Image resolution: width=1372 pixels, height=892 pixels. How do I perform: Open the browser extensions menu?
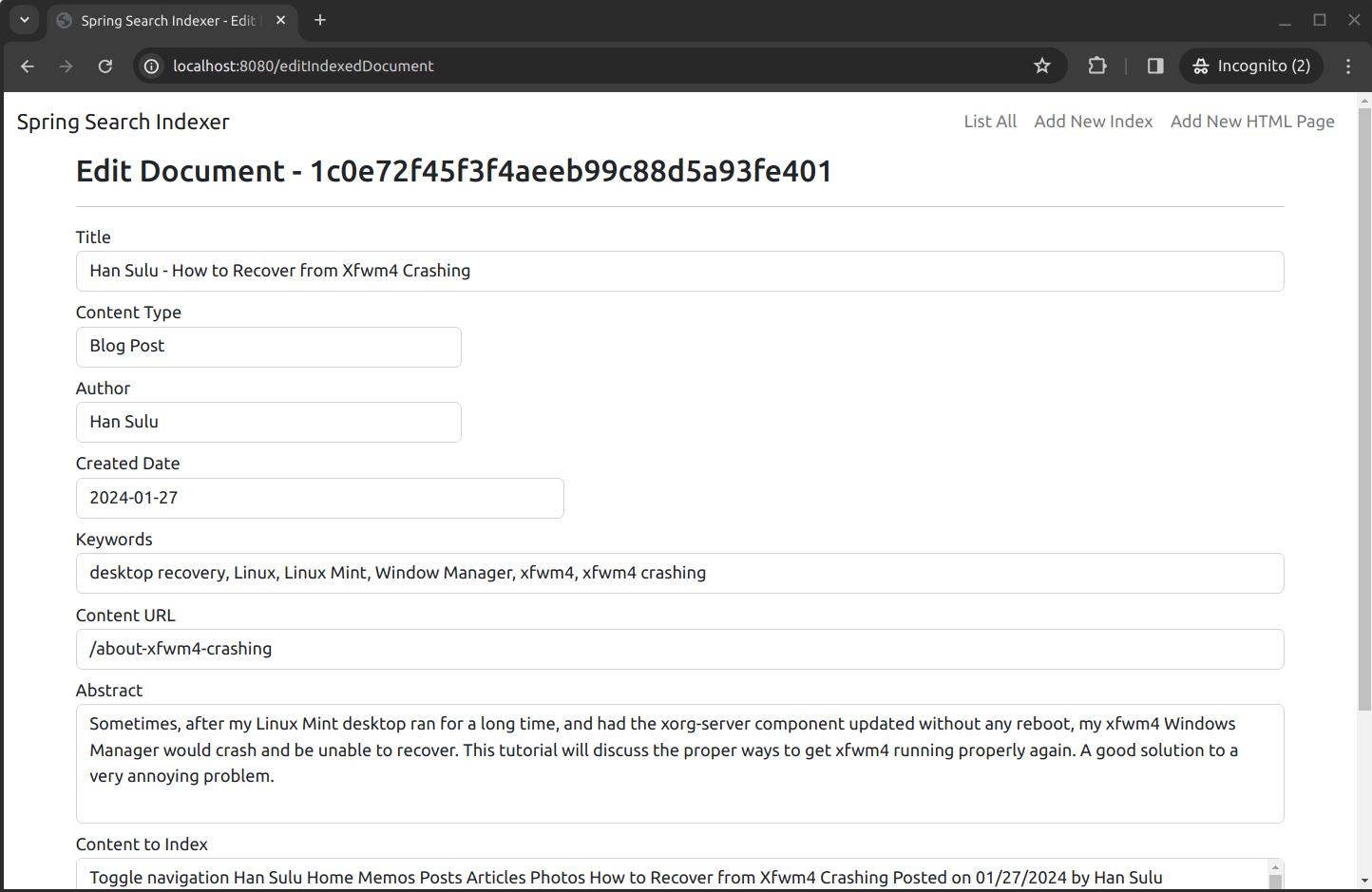point(1097,66)
